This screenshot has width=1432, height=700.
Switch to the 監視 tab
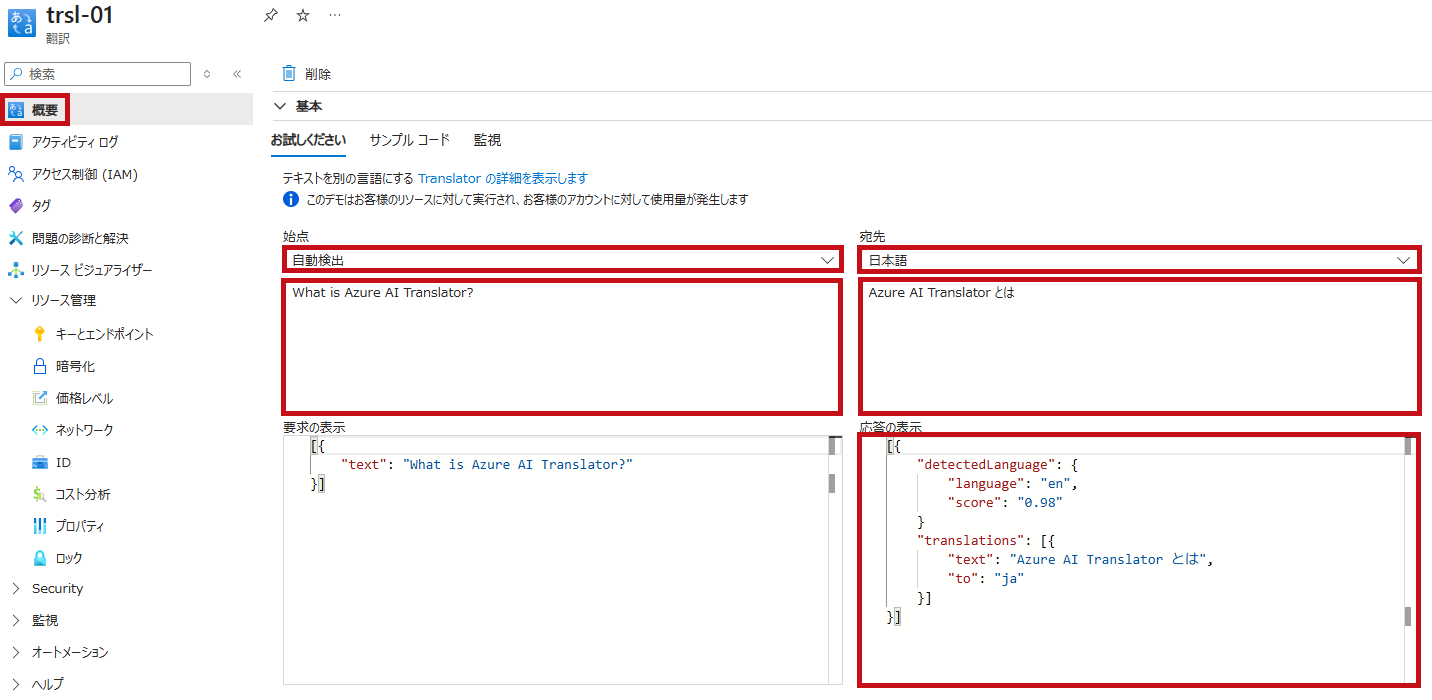pyautogui.click(x=488, y=140)
